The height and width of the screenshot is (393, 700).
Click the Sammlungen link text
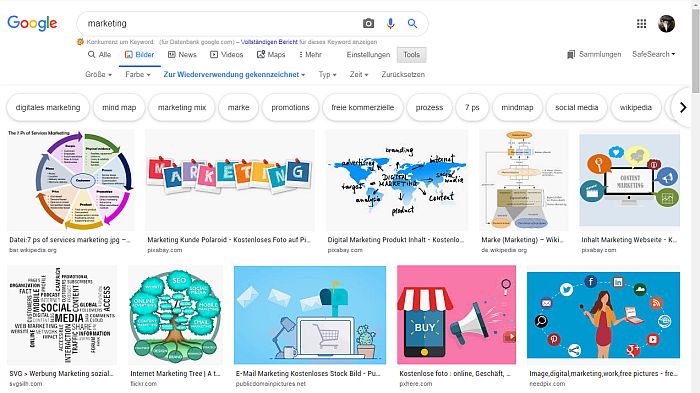coord(600,54)
